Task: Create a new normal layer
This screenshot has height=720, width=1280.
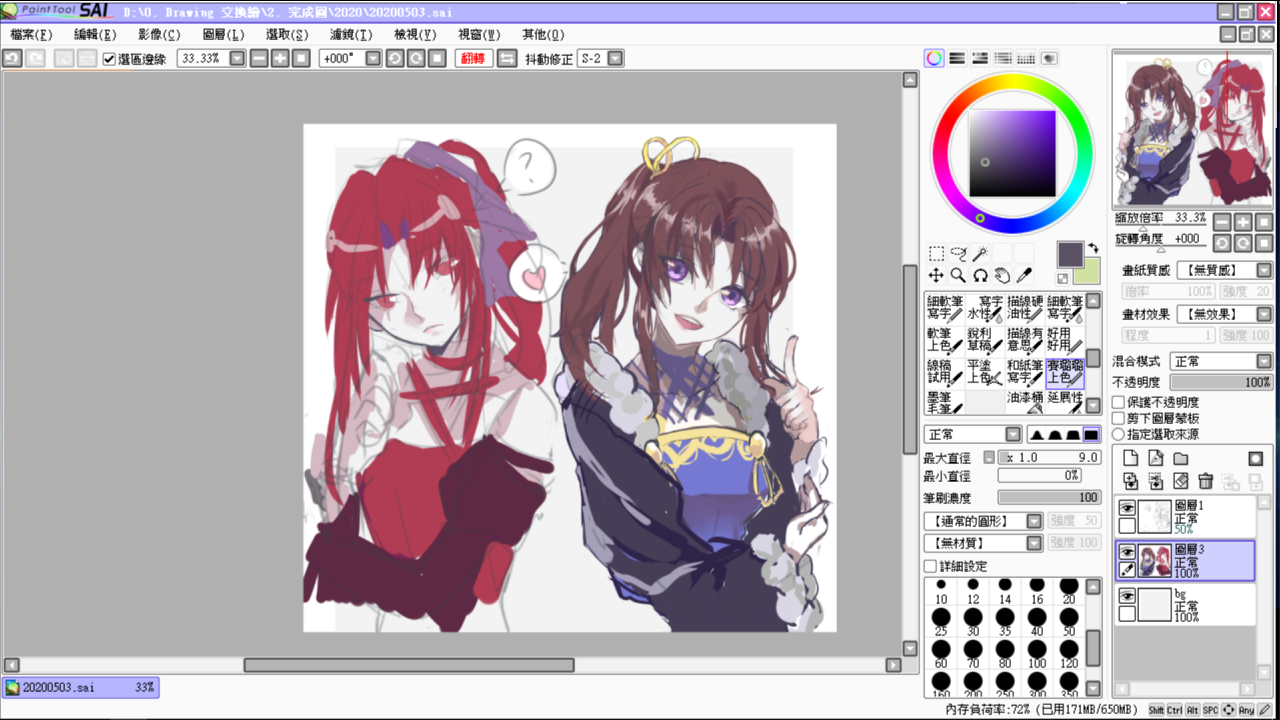Action: point(1131,458)
